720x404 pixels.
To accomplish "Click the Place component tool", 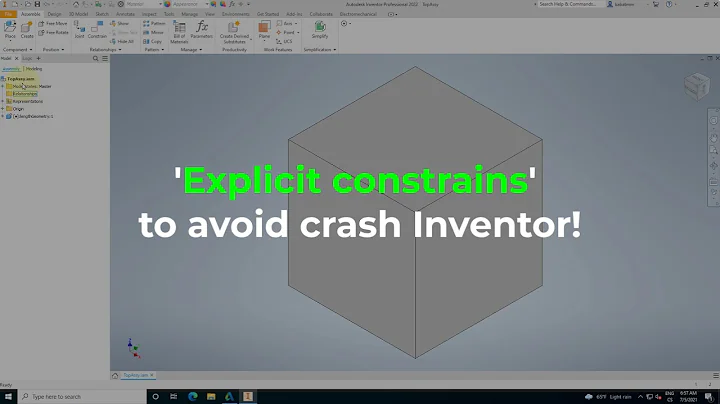I will pos(10,30).
